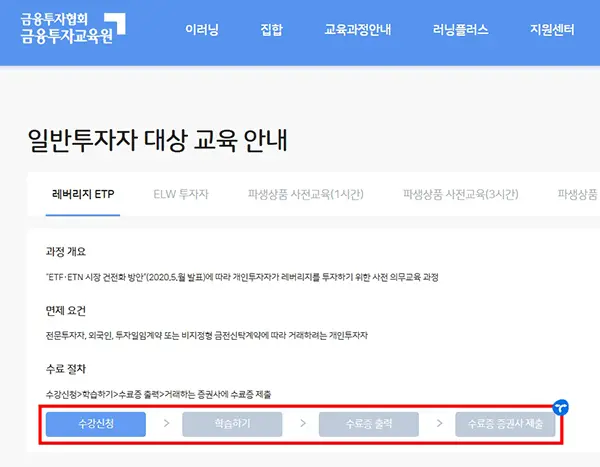The height and width of the screenshot is (467, 600).
Task: Open the 집합 menu
Action: click(271, 29)
